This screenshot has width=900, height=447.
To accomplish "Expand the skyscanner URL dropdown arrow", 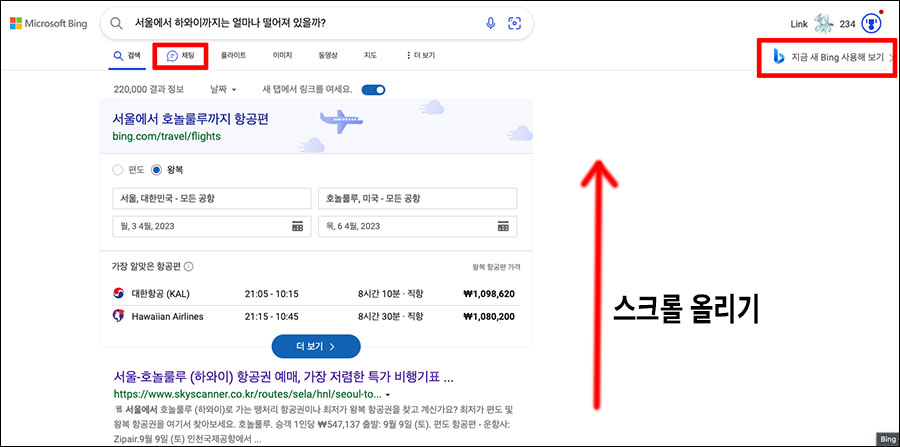I will click(x=388, y=395).
